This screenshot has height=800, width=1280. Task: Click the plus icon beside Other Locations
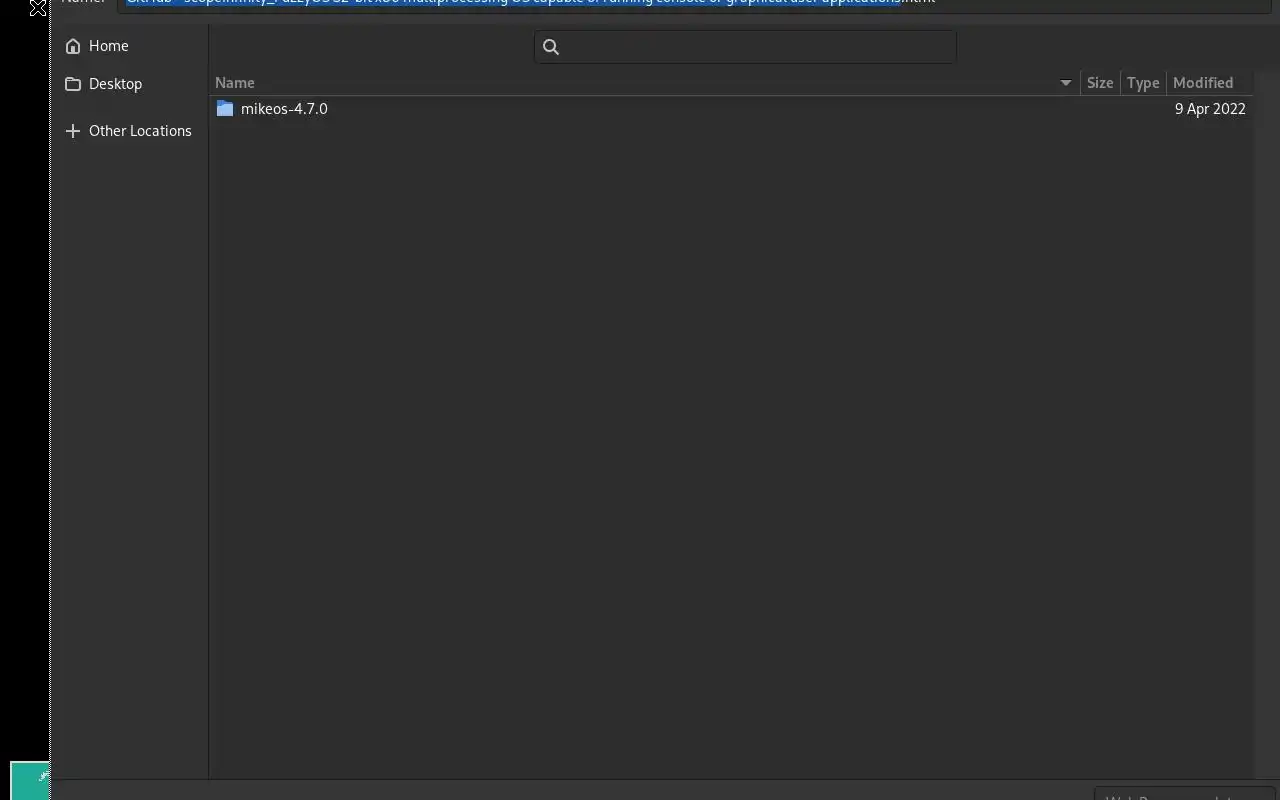pyautogui.click(x=72, y=131)
